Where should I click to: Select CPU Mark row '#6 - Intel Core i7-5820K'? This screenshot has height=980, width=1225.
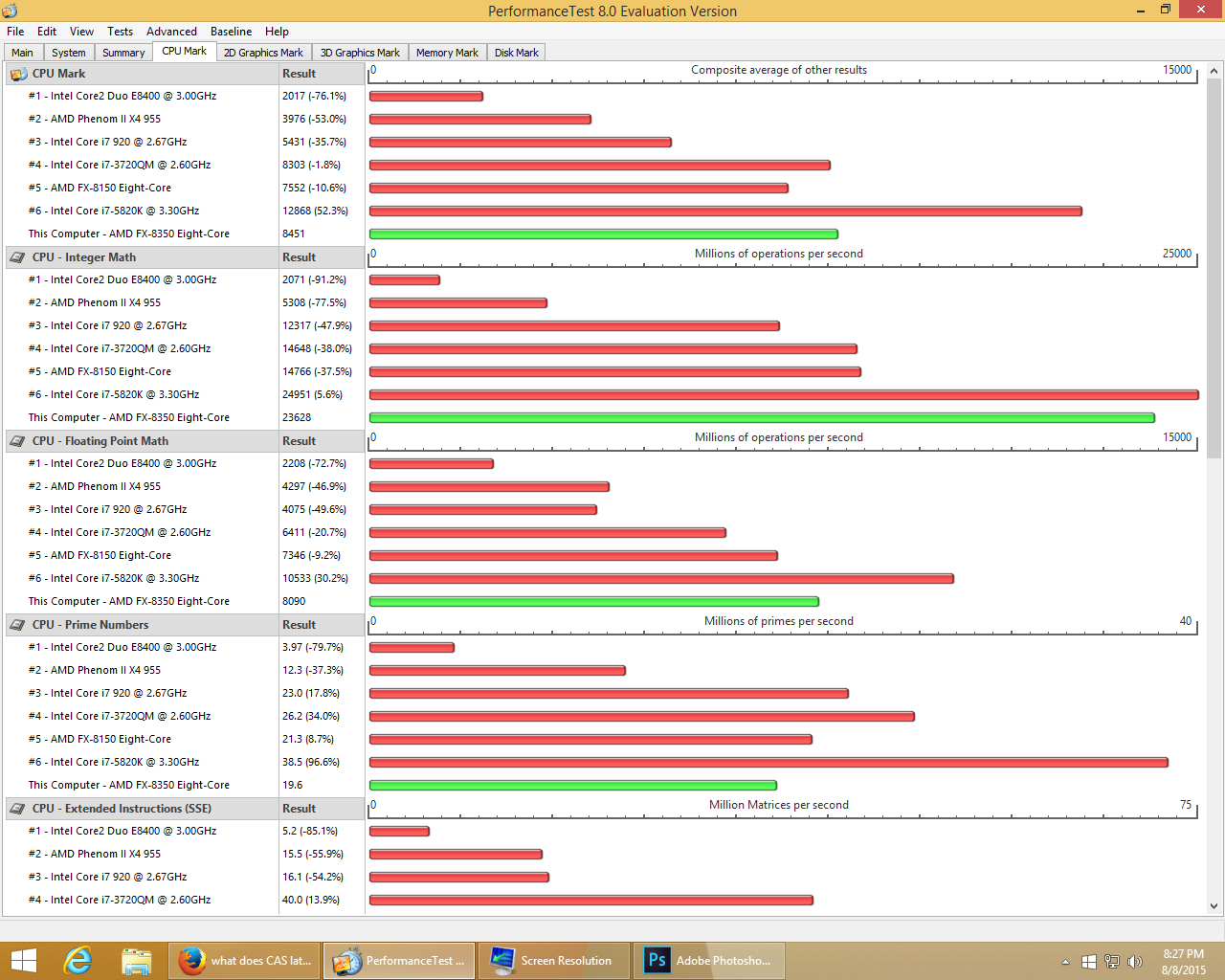tap(114, 211)
